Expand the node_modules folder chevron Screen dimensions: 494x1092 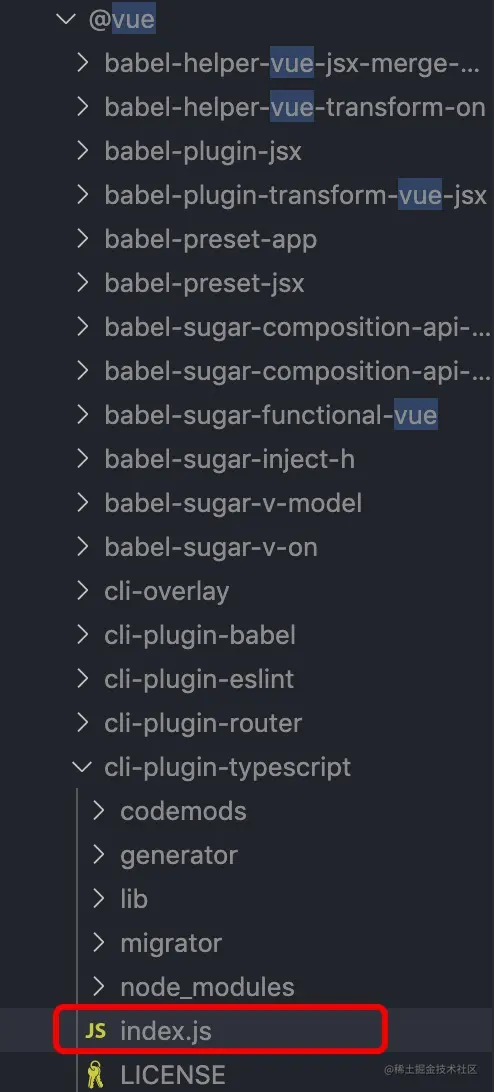(x=98, y=987)
